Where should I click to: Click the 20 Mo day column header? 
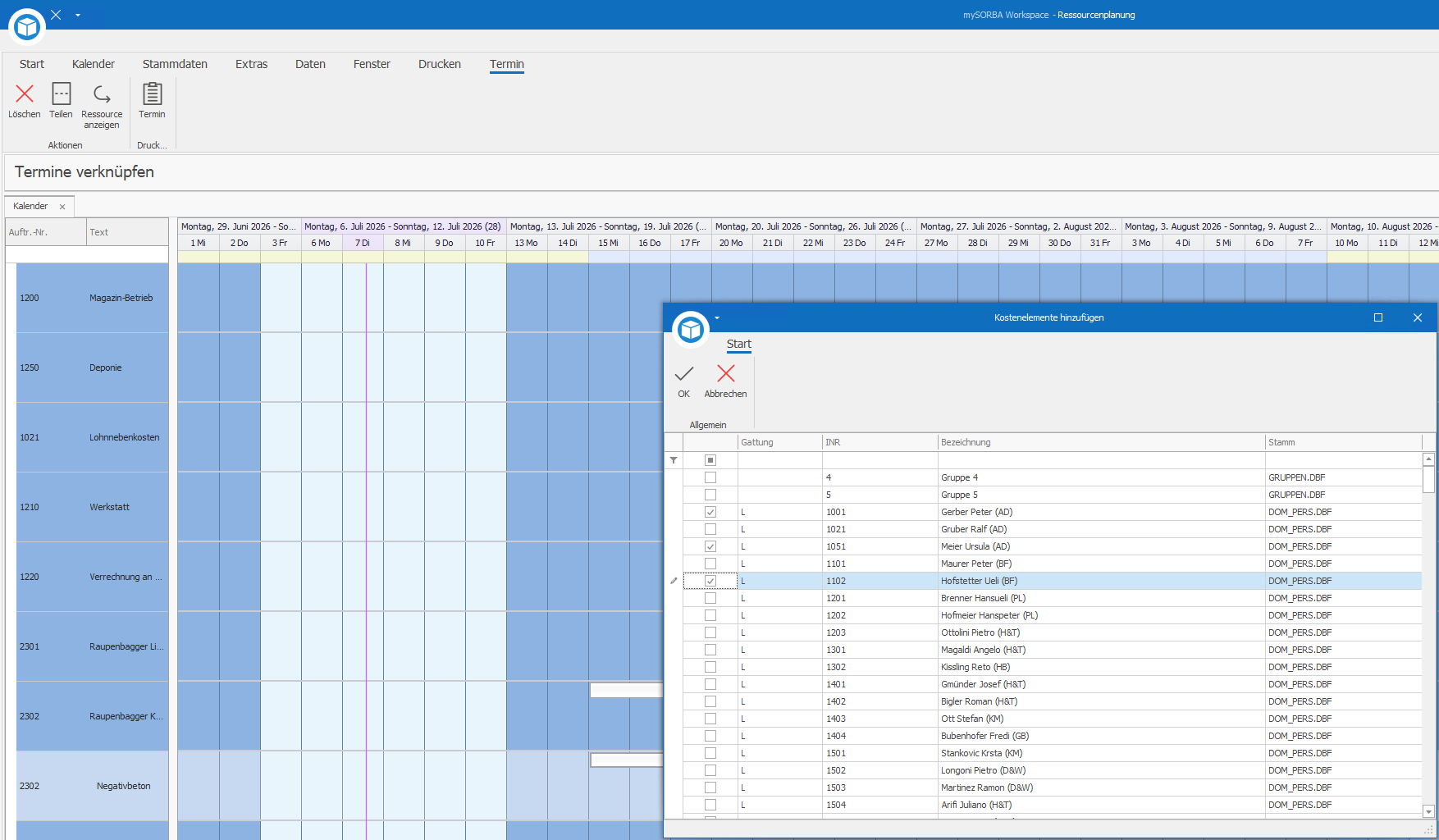732,243
